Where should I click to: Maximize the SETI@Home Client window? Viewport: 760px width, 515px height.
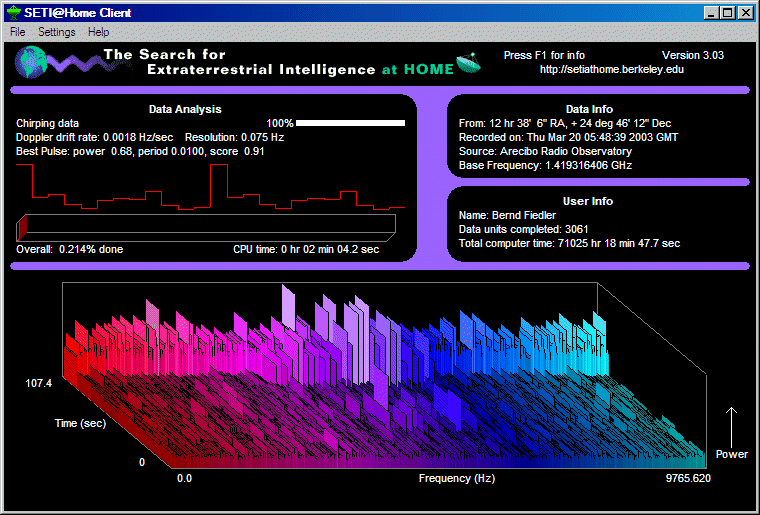tap(728, 13)
